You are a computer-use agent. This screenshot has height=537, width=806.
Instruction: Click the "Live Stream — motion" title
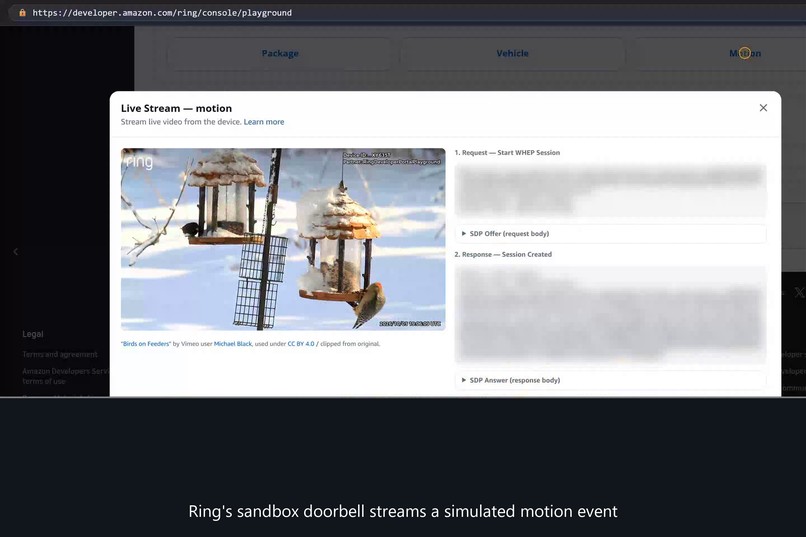[176, 108]
